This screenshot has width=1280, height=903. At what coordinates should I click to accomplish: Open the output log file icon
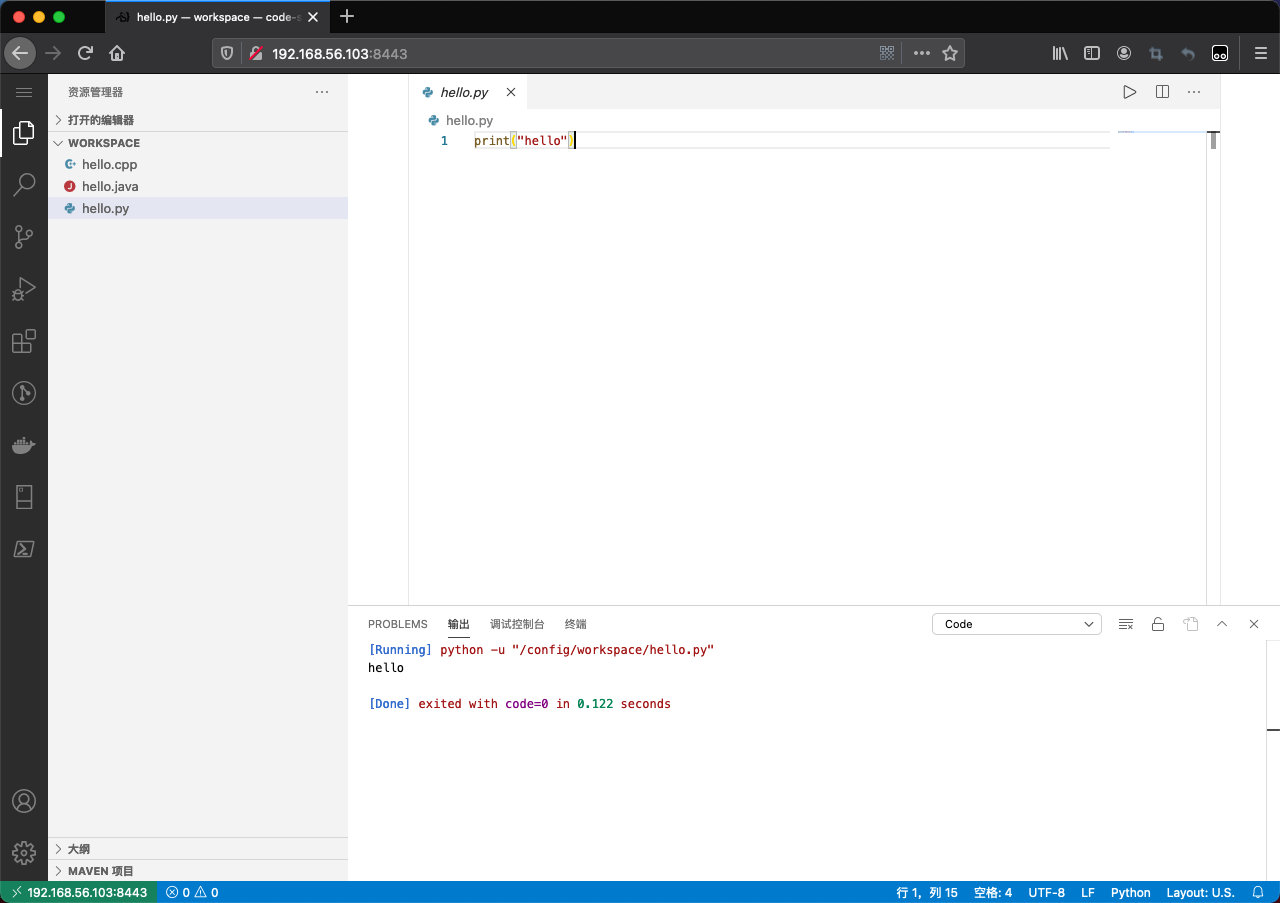(1190, 624)
